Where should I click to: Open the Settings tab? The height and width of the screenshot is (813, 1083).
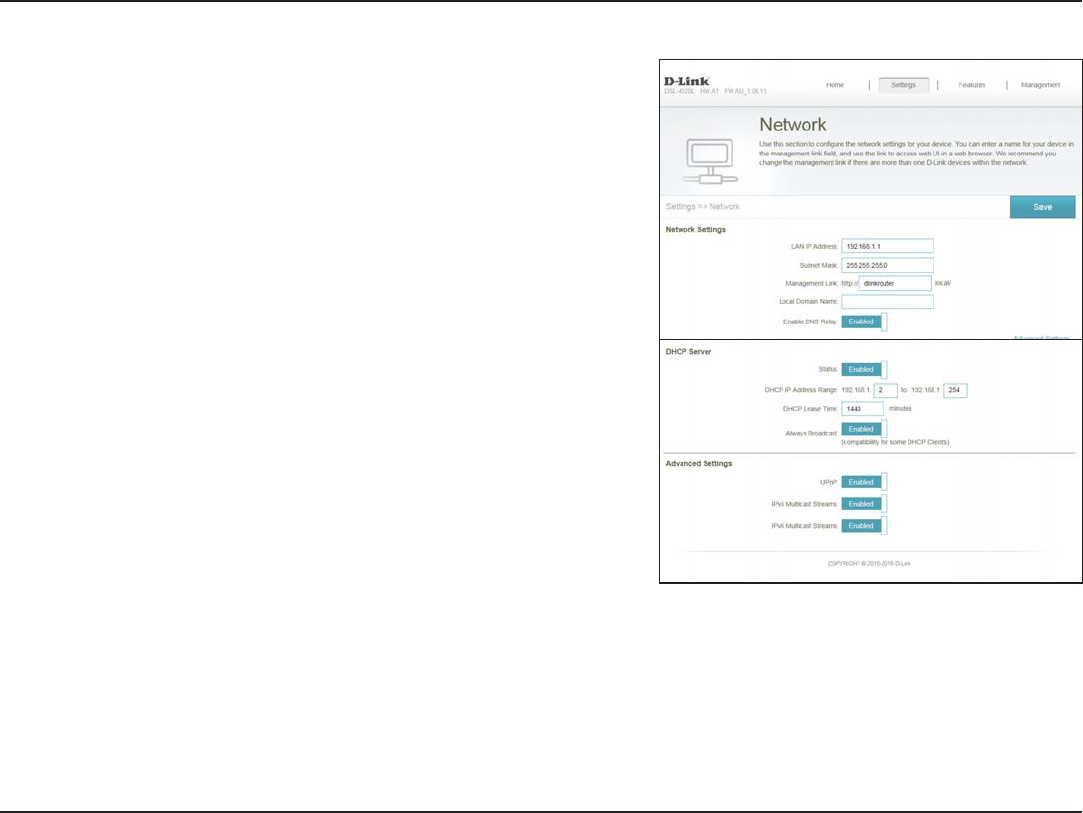tap(903, 85)
